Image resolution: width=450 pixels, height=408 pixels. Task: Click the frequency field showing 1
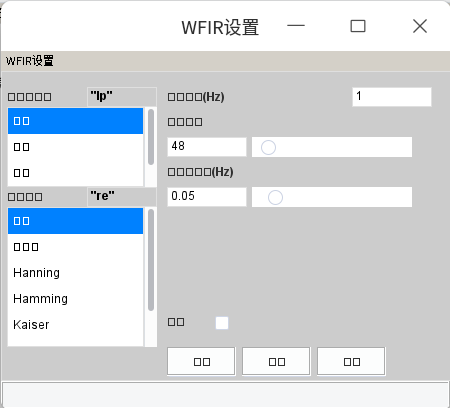(392, 97)
